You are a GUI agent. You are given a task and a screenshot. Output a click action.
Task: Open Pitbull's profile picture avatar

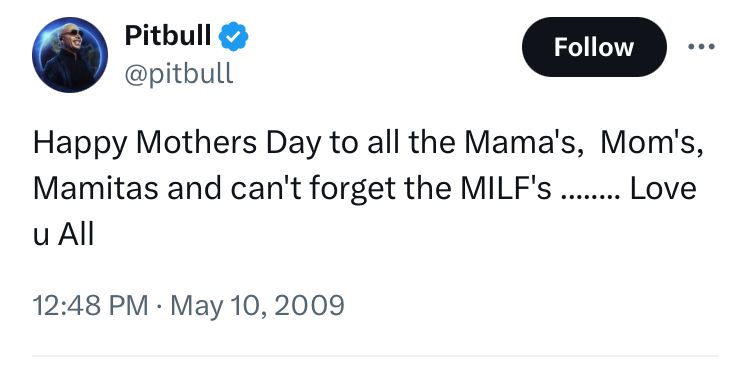pyautogui.click(x=70, y=55)
